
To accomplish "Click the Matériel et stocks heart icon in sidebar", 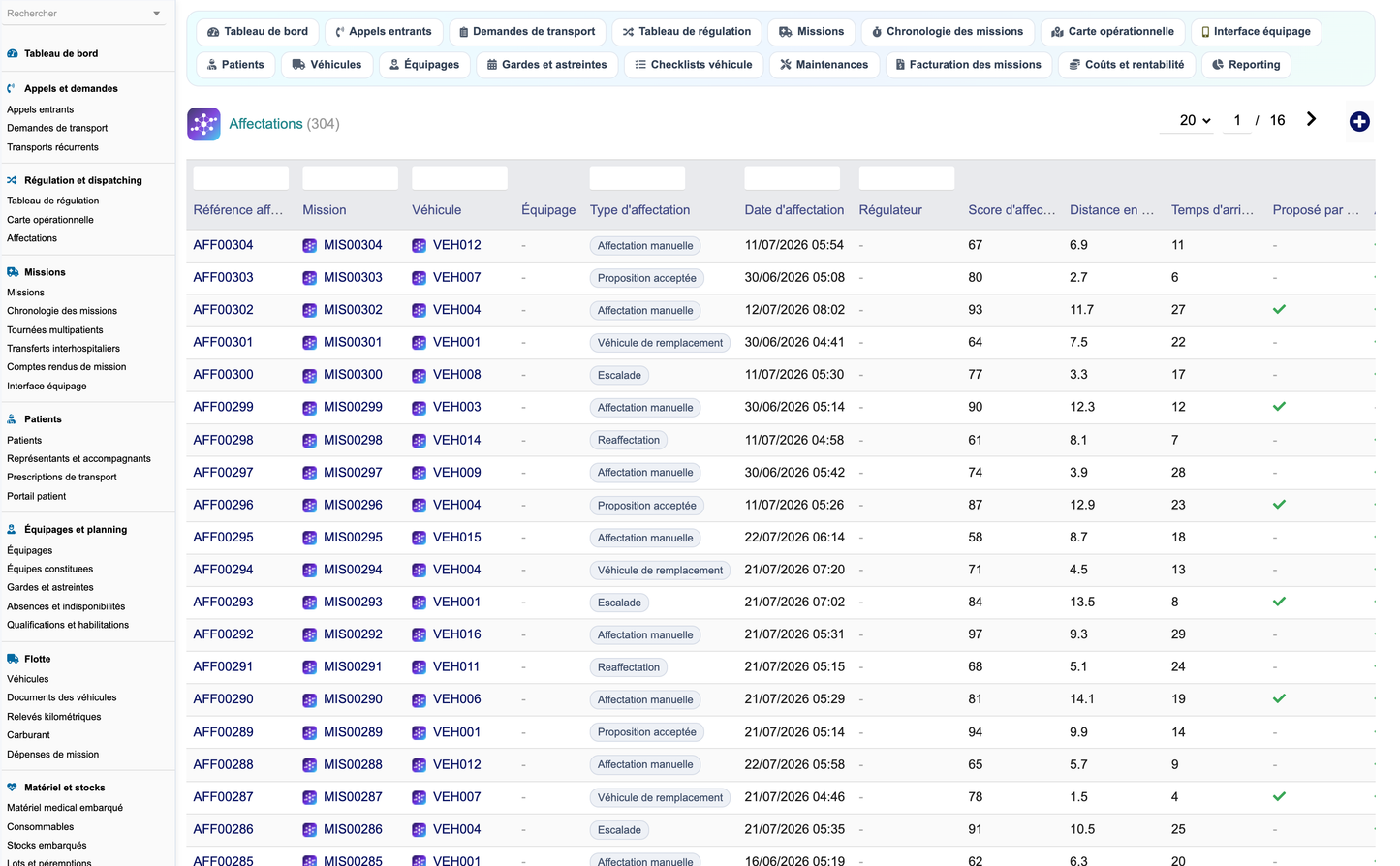I will 12,788.
